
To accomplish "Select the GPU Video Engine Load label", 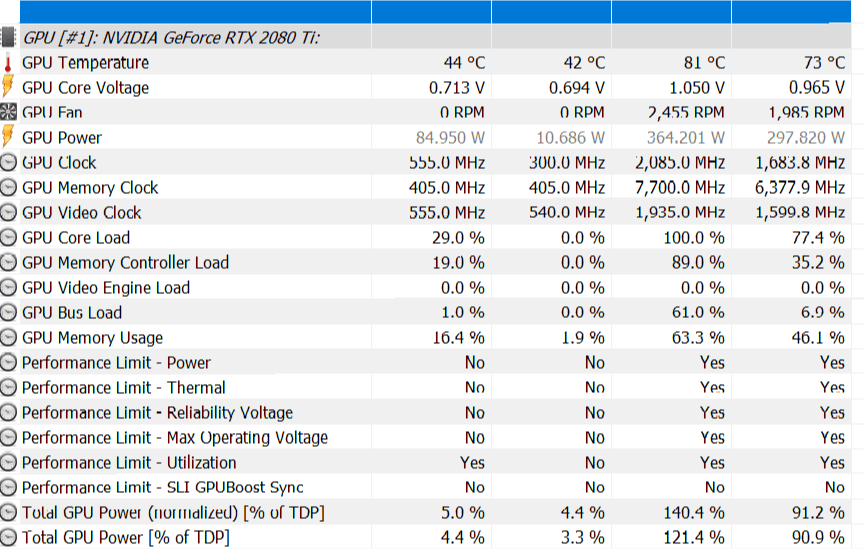I will point(106,288).
